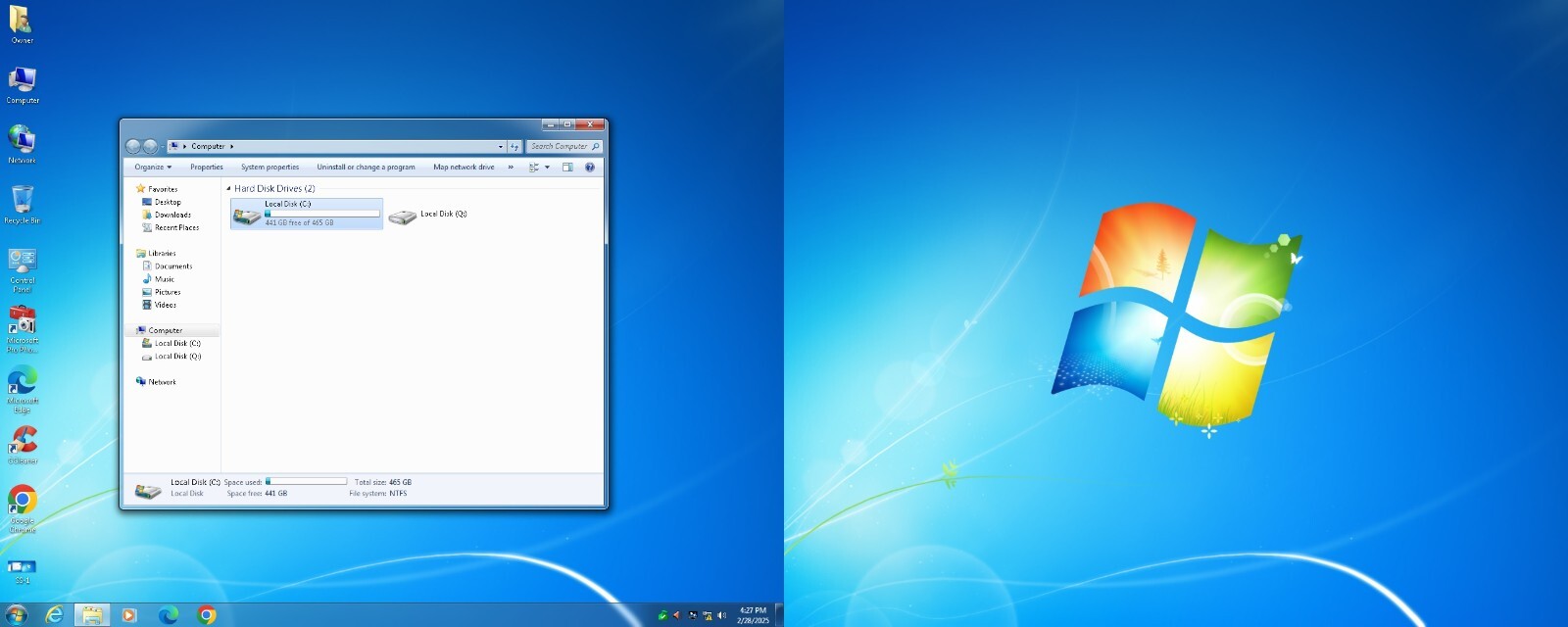The image size is (1568, 627).
Task: Select the CCleaner desktop shortcut
Action: point(22,445)
